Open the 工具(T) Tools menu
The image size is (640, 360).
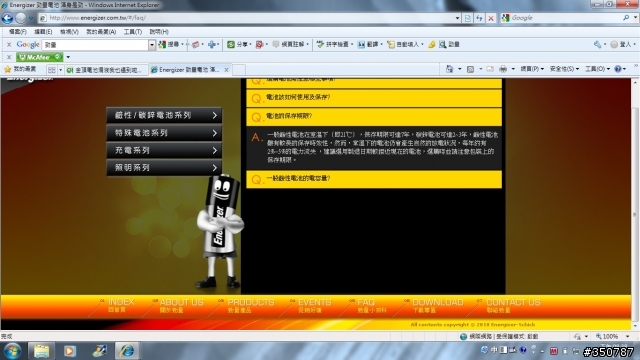coord(133,31)
